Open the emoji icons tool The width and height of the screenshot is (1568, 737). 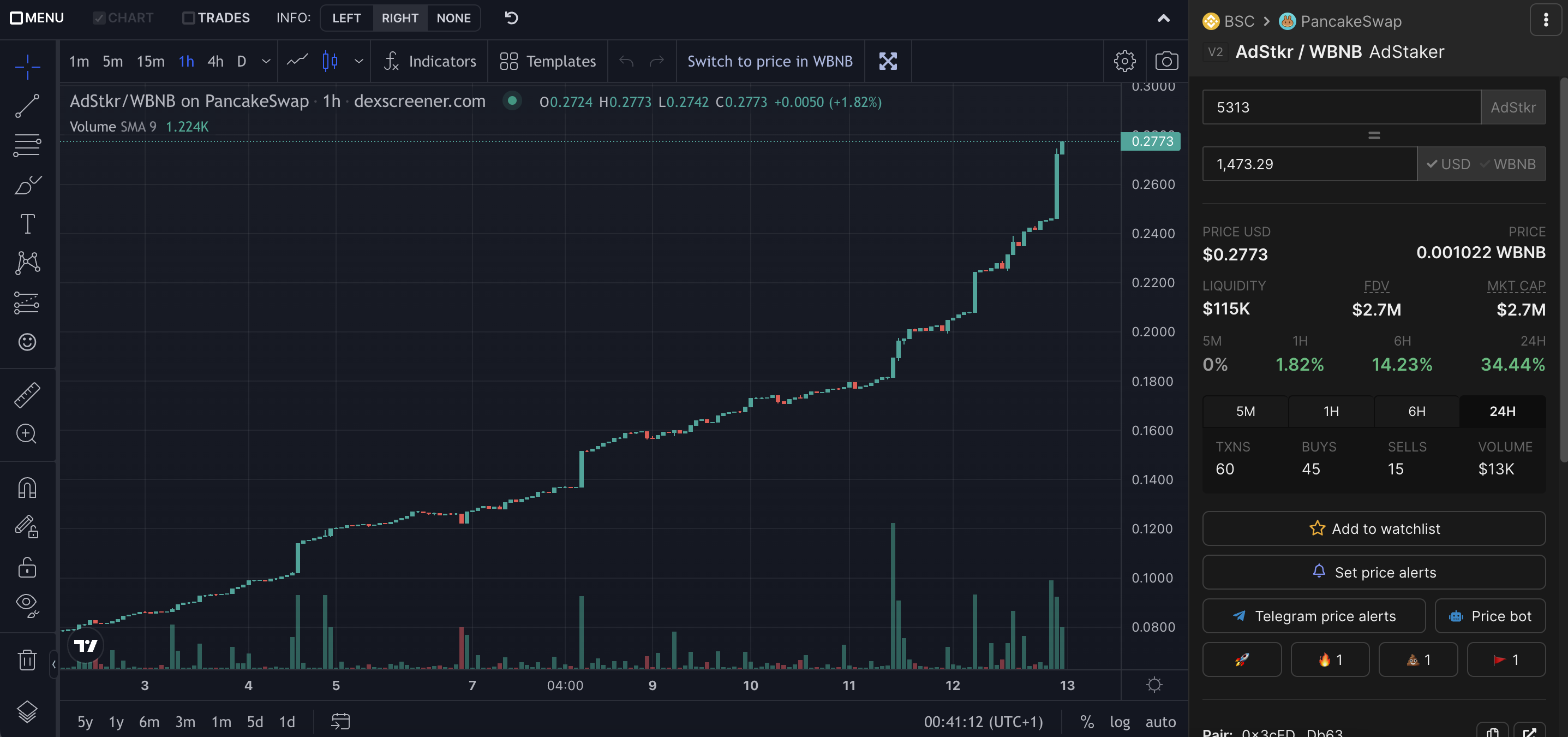pyautogui.click(x=27, y=342)
